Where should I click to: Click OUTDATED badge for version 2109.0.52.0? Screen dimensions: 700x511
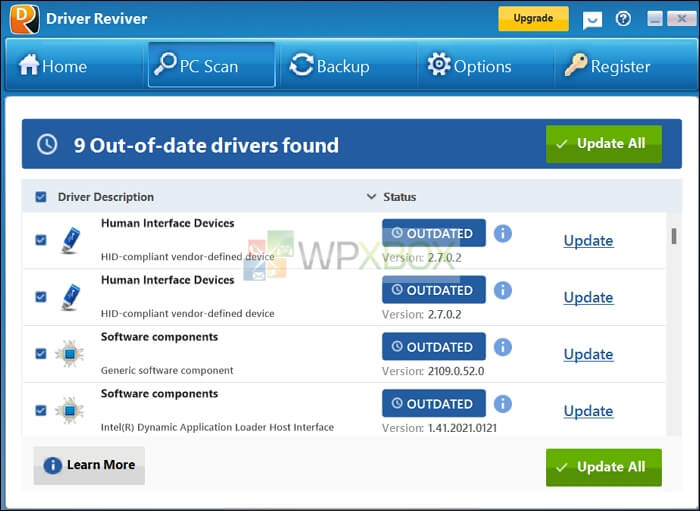(434, 346)
